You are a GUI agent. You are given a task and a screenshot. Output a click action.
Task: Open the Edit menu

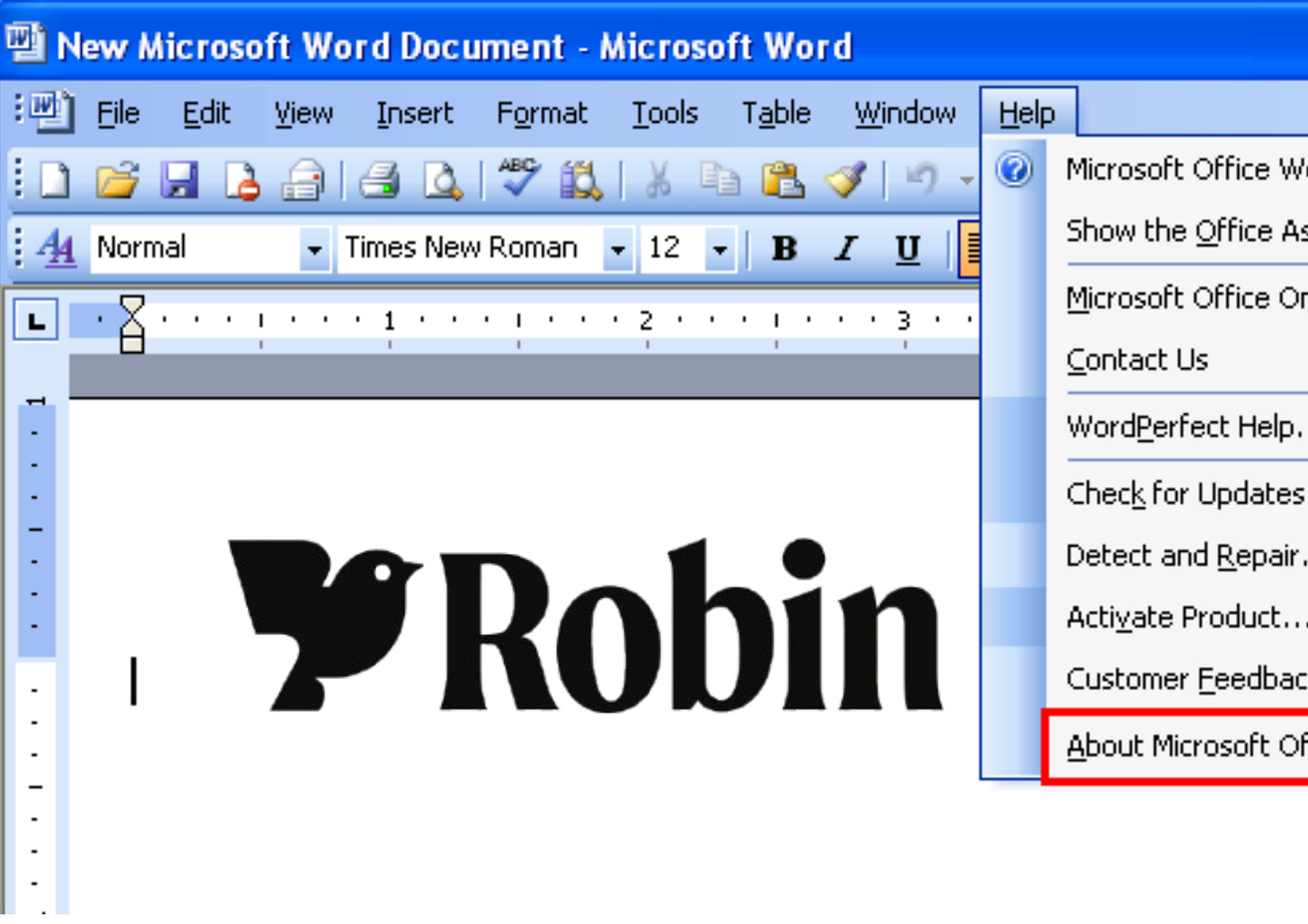[x=207, y=113]
